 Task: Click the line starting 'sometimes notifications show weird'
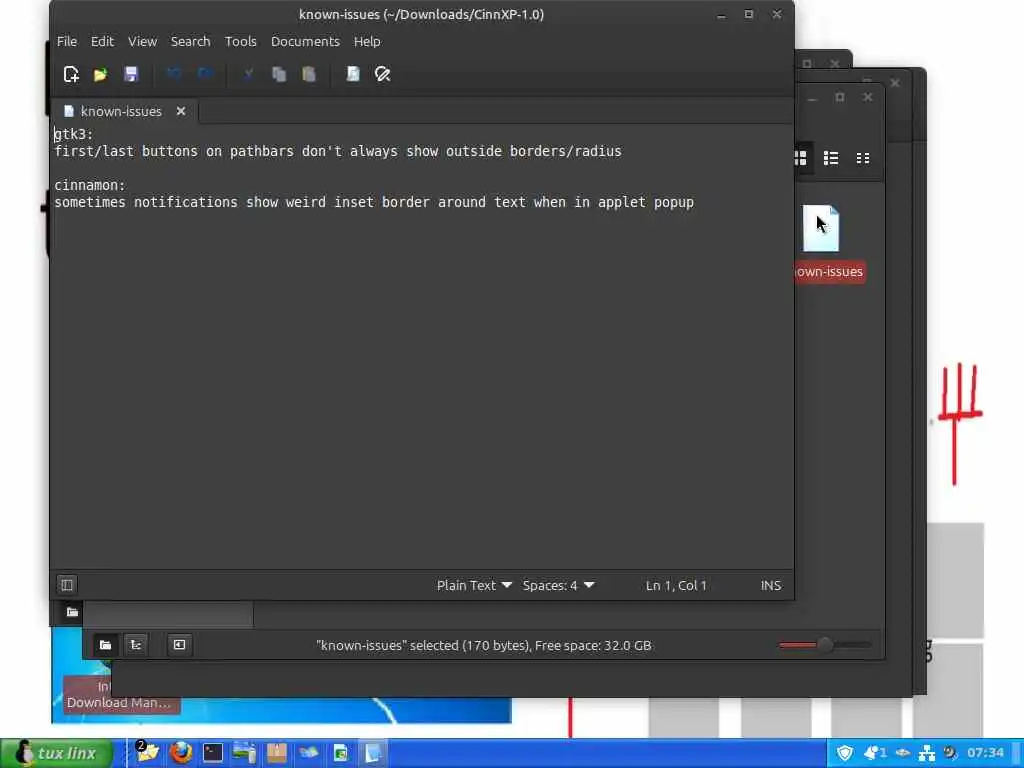tap(374, 202)
